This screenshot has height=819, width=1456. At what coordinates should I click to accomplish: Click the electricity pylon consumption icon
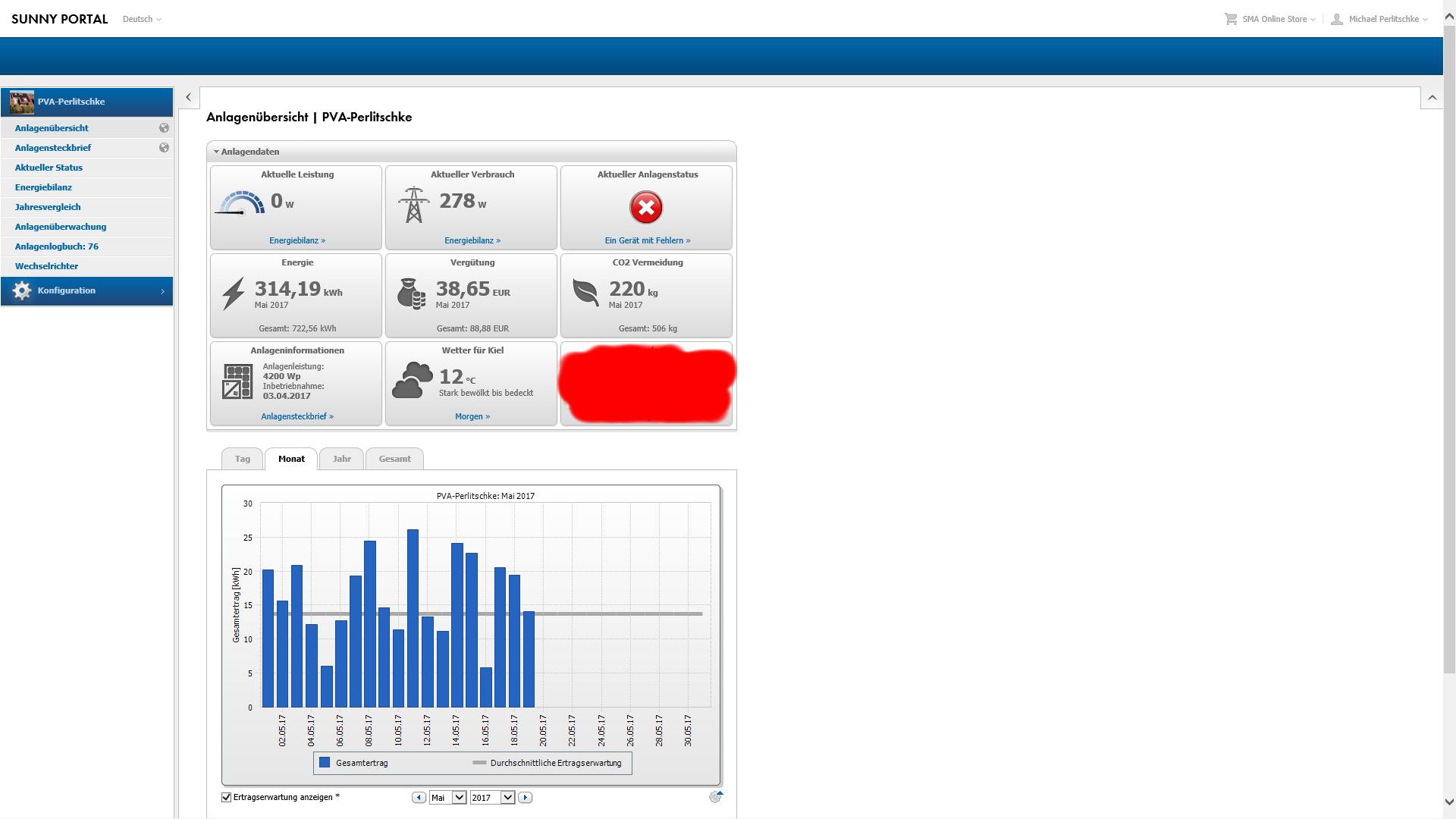tap(413, 205)
